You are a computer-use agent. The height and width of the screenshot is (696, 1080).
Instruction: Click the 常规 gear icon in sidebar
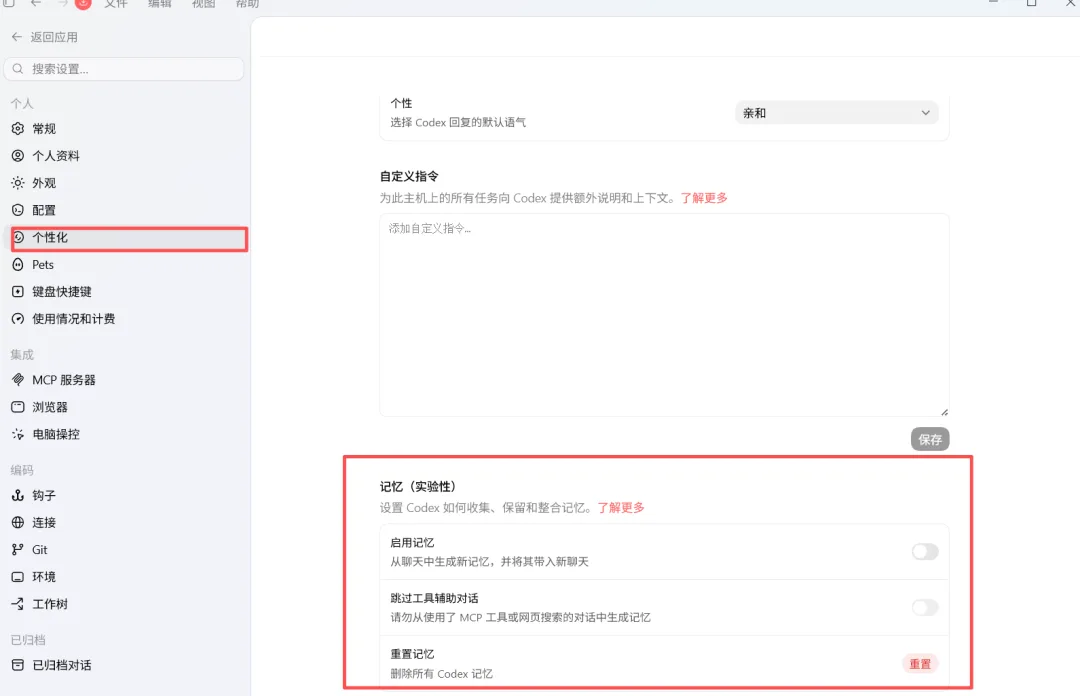(18, 128)
